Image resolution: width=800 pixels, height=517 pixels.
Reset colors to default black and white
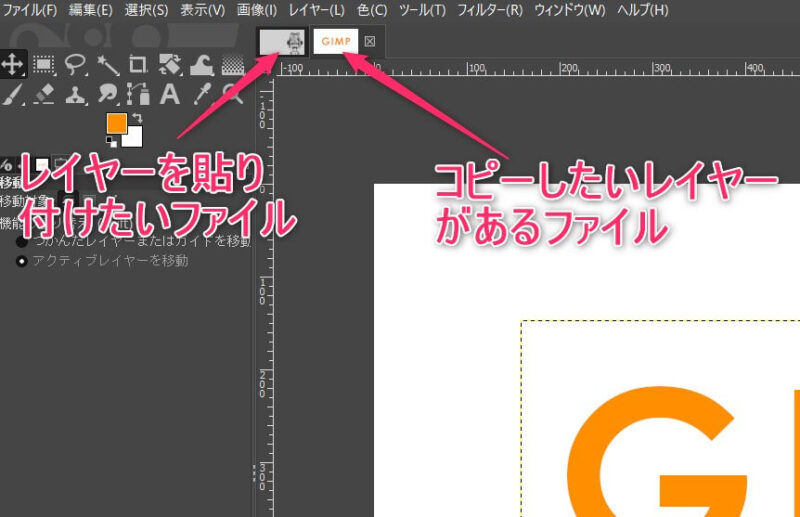point(111,141)
